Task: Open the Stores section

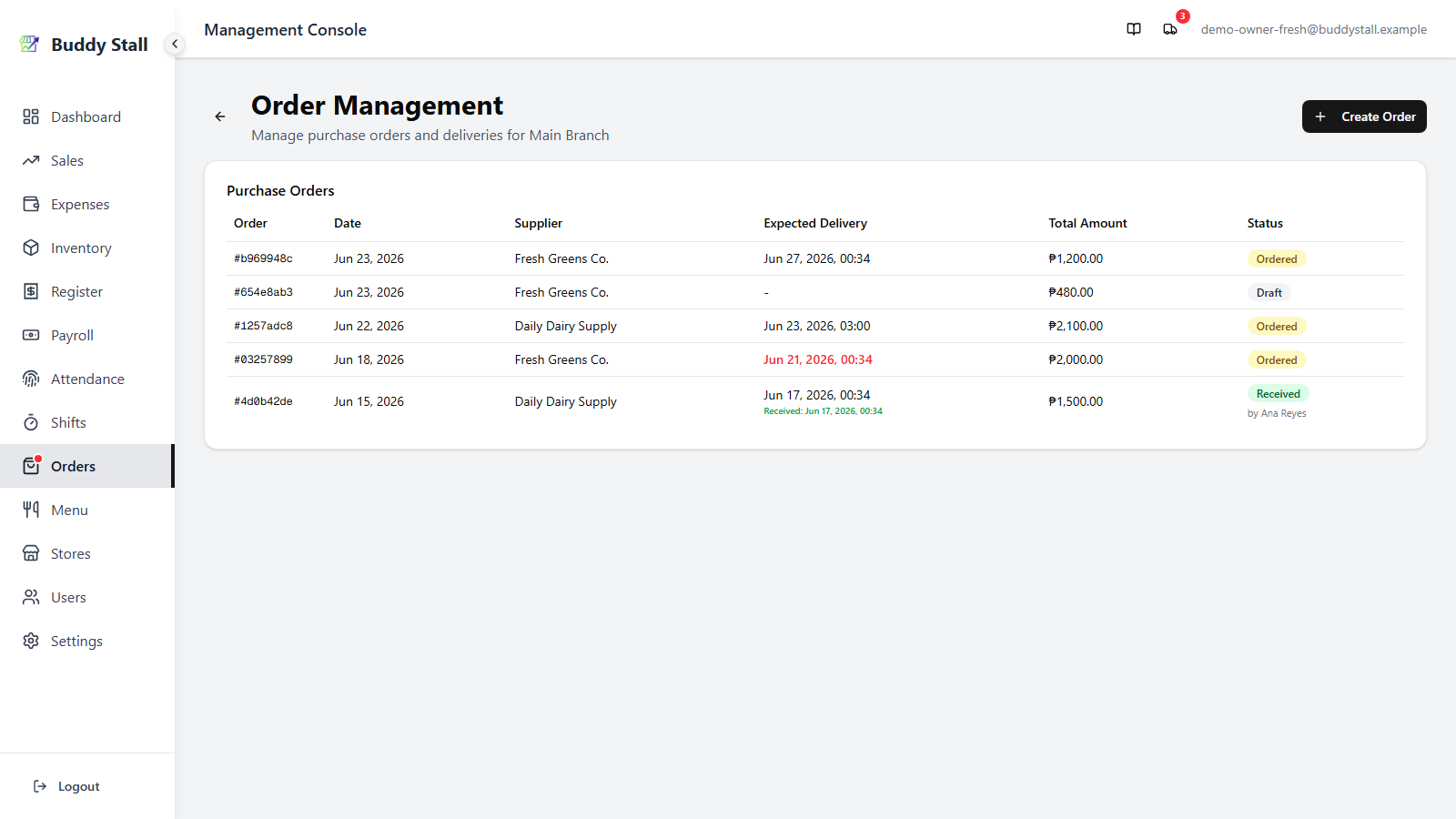Action: point(87,553)
